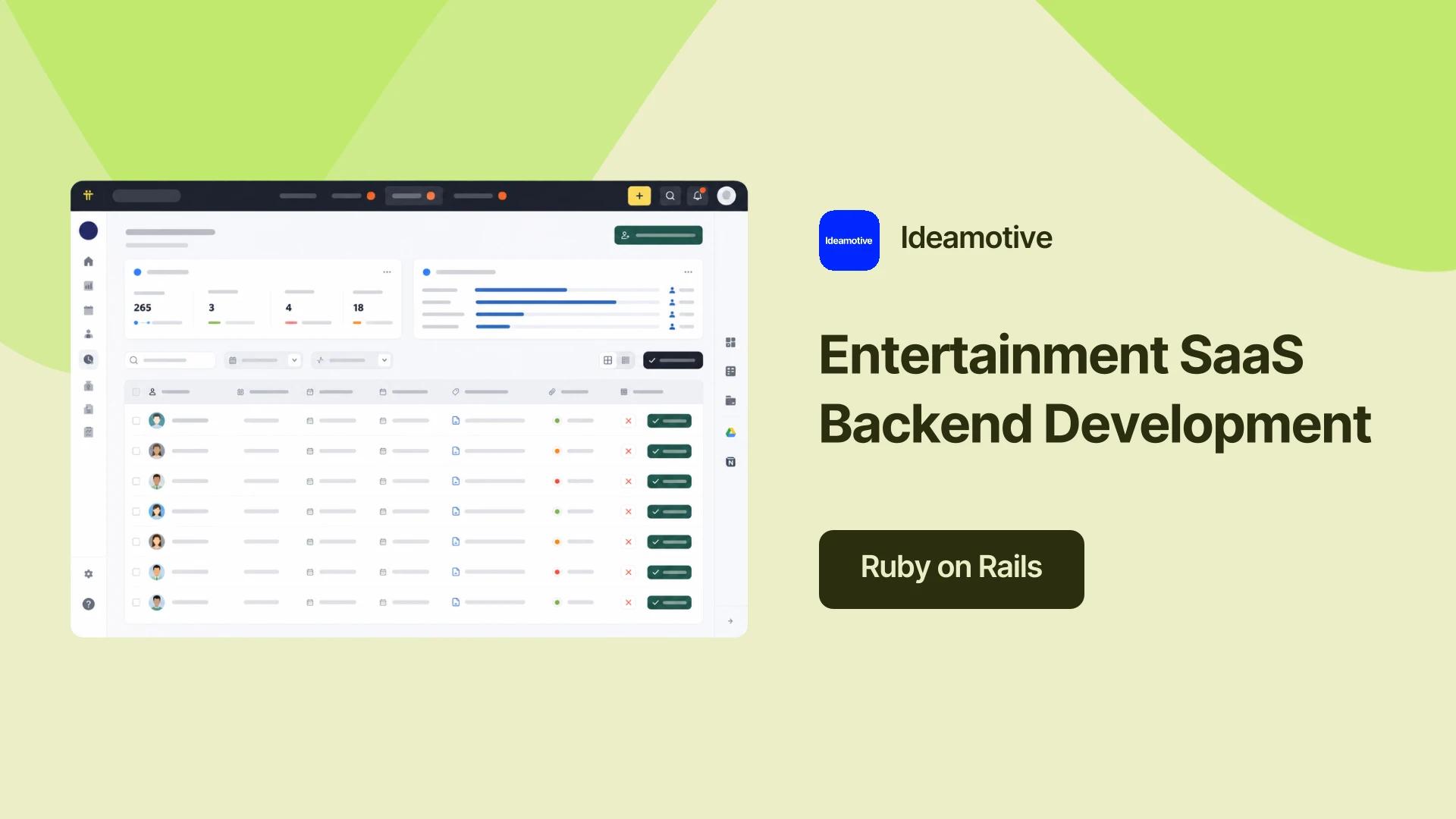1456x819 pixels.
Task: Tick the checkbox in the seventh table row
Action: (x=136, y=603)
